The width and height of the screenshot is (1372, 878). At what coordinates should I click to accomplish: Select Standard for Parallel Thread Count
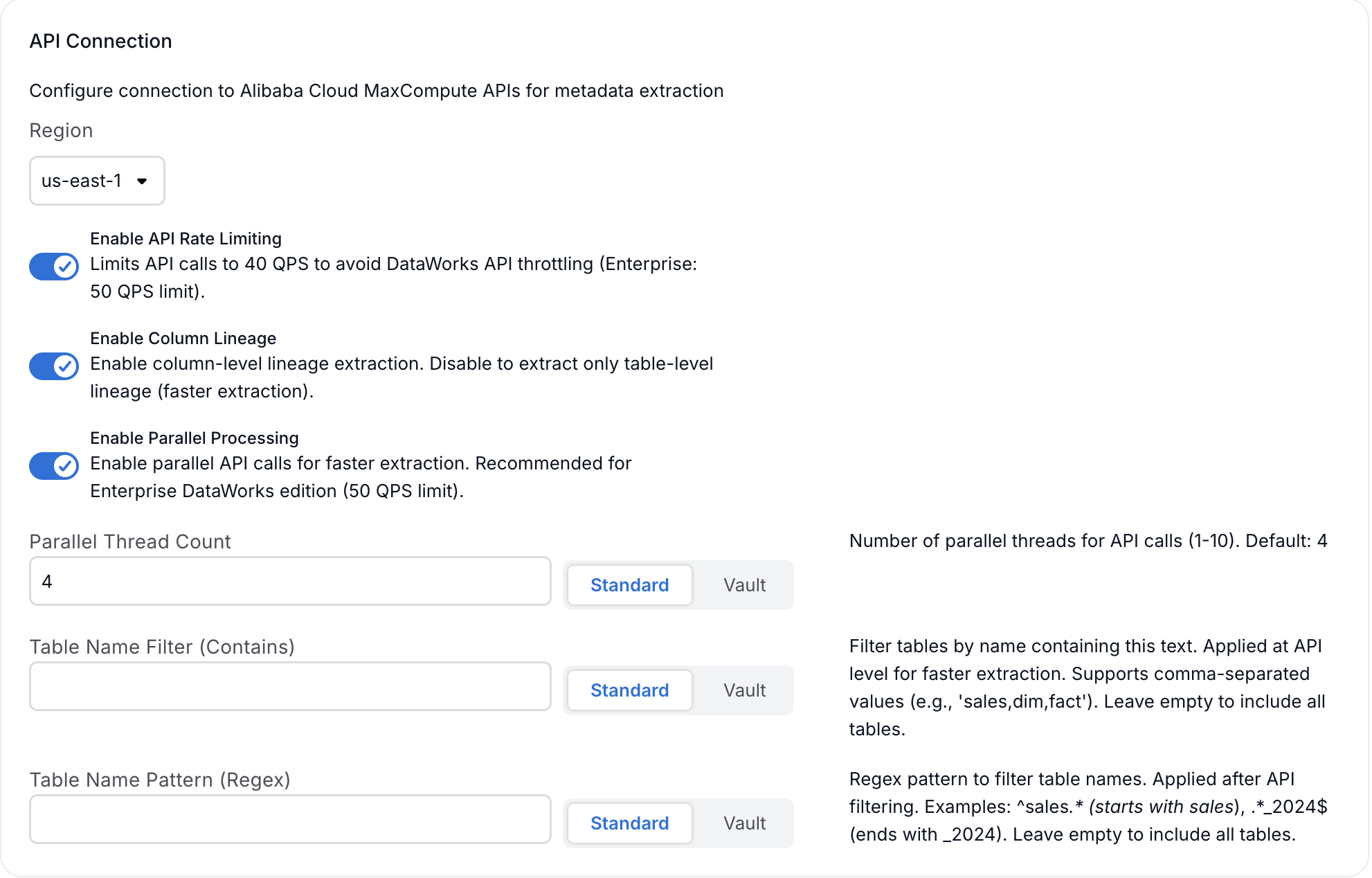pos(629,585)
